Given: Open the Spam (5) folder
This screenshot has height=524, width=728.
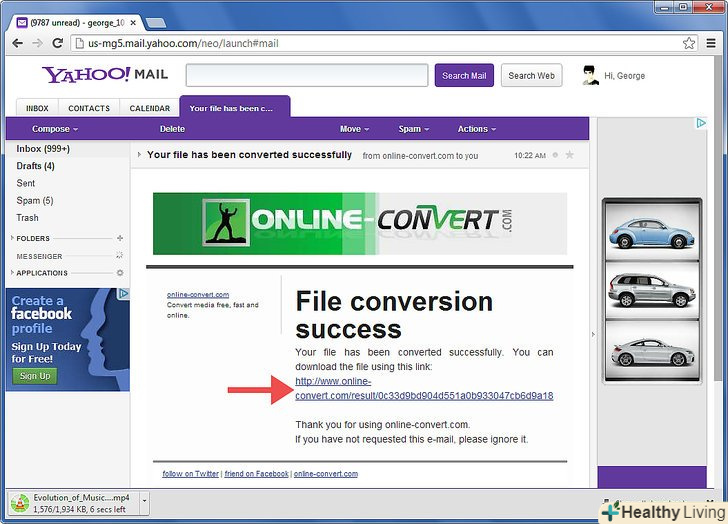Looking at the screenshot, I should (35, 201).
